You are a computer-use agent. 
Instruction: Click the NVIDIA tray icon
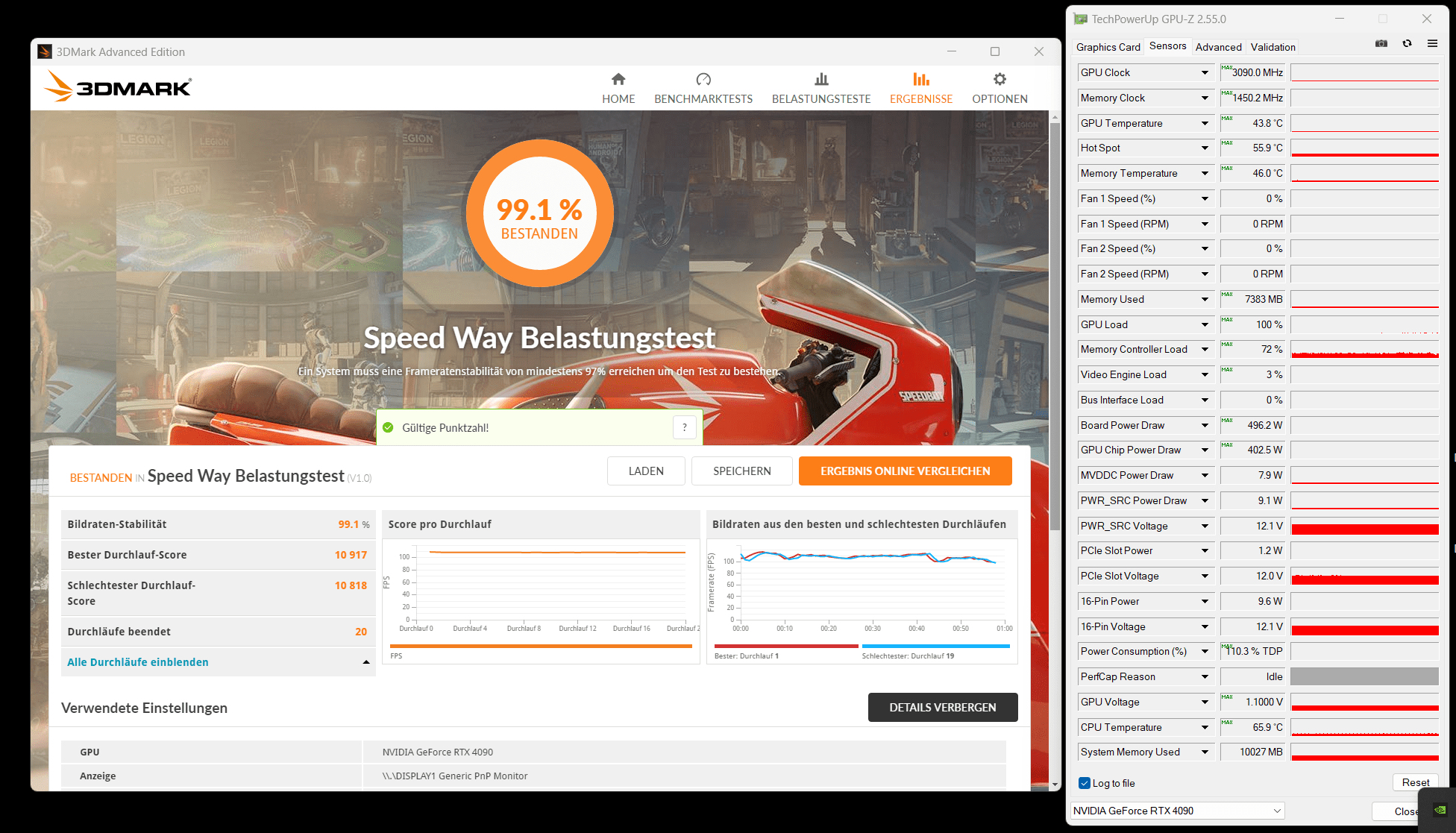[1440, 810]
